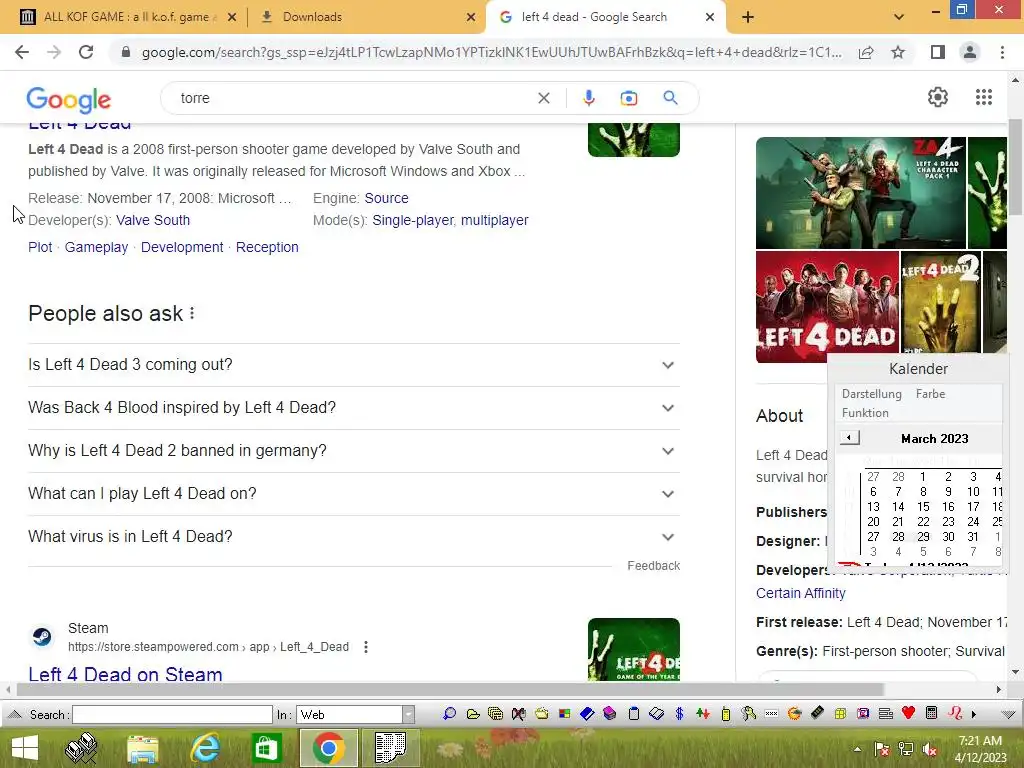Image resolution: width=1024 pixels, height=768 pixels.
Task: Open Google settings gear icon
Action: pyautogui.click(x=938, y=97)
